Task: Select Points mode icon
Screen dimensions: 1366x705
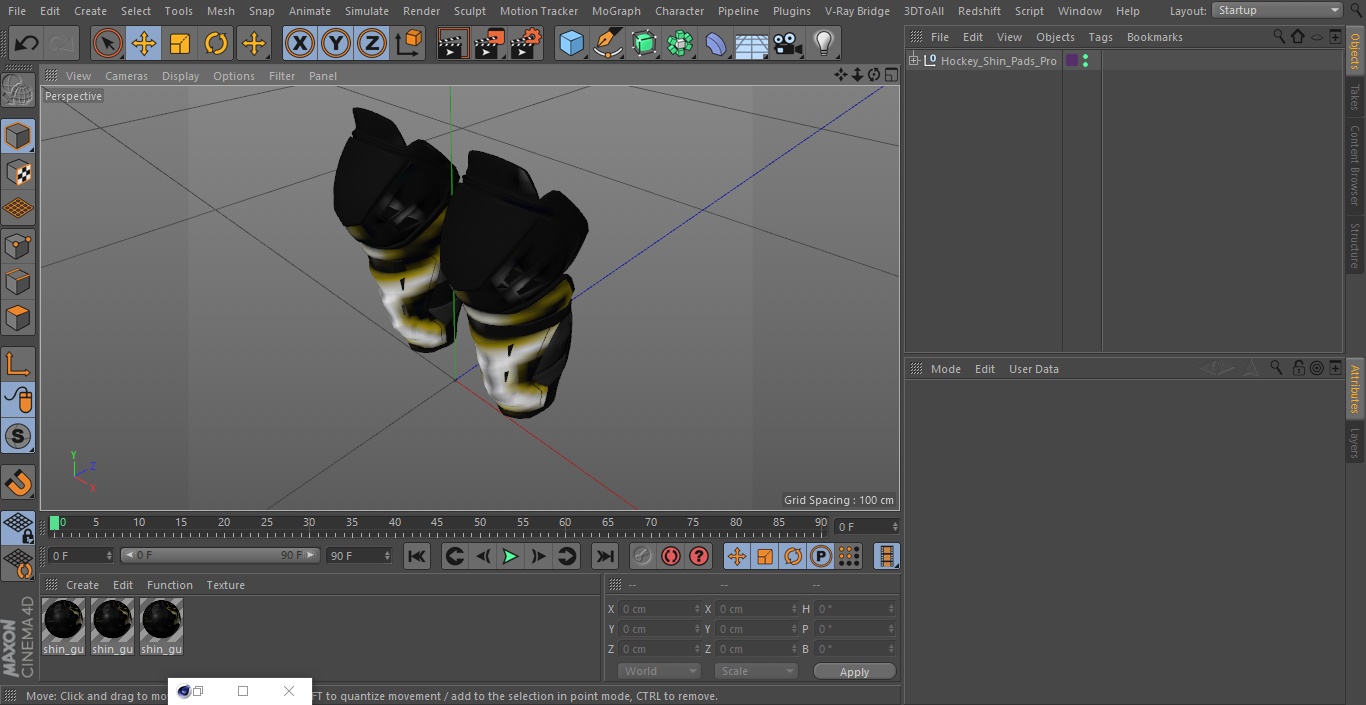Action: pos(18,246)
